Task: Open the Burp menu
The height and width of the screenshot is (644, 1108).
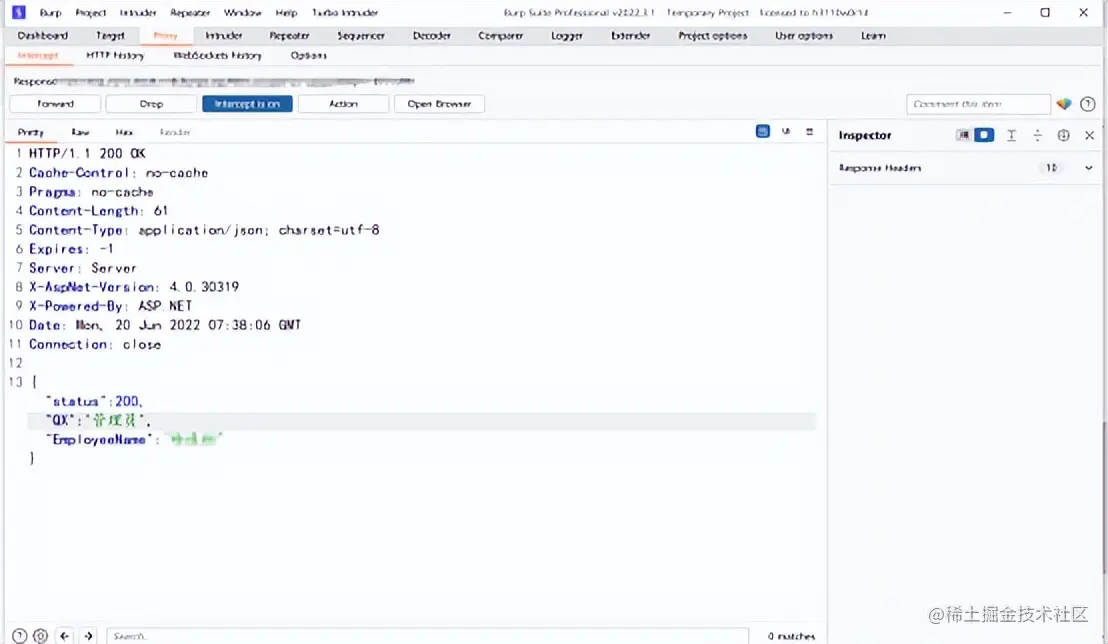Action: pyautogui.click(x=50, y=13)
